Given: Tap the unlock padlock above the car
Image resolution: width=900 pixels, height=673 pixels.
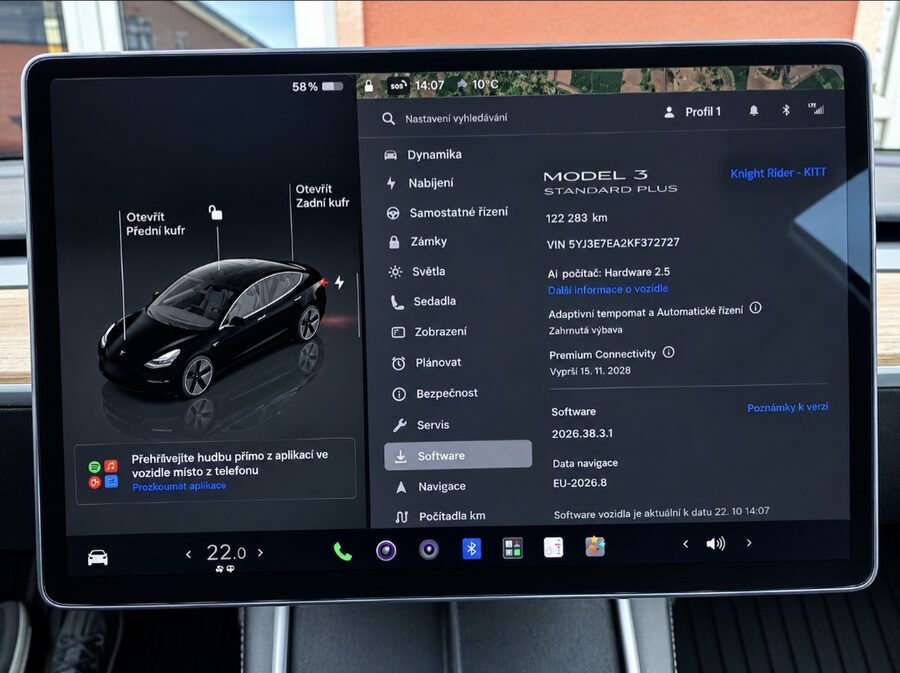Looking at the screenshot, I should tap(215, 213).
